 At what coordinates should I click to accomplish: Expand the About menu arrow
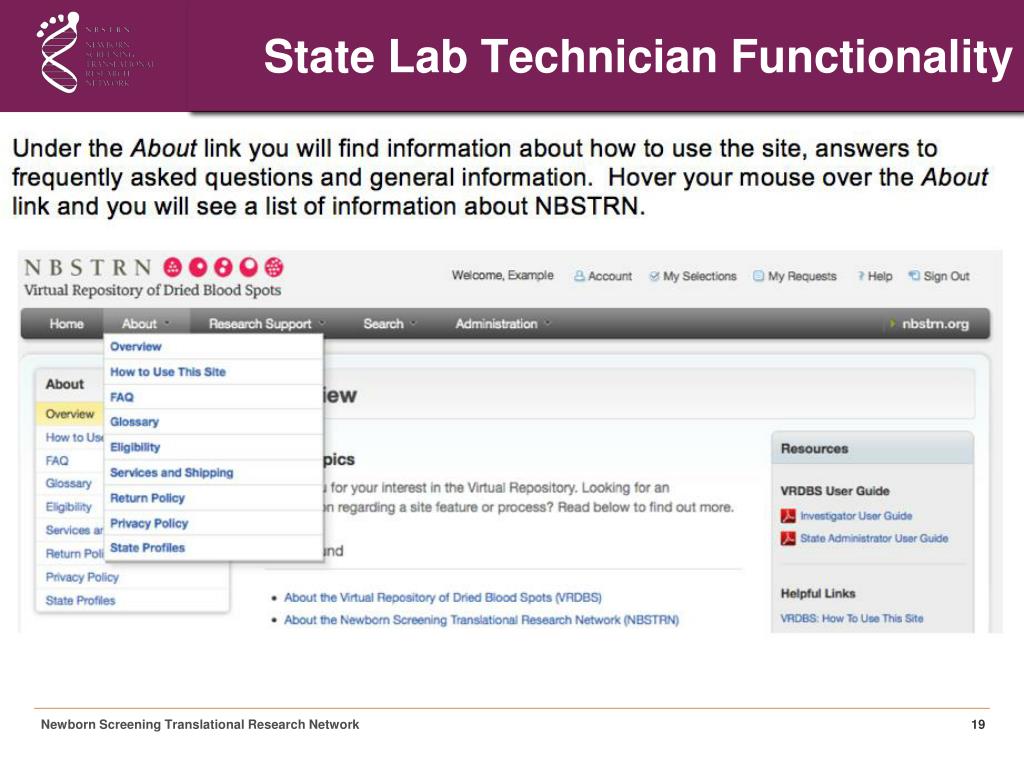point(167,324)
